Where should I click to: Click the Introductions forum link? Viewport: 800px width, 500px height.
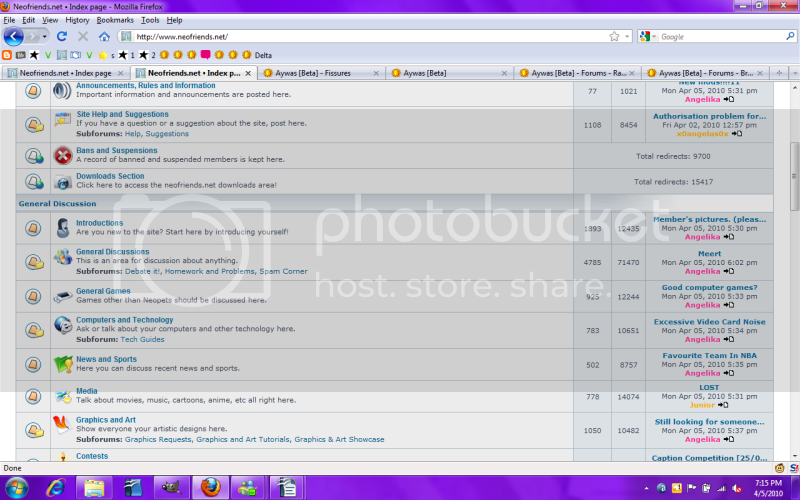click(x=100, y=223)
